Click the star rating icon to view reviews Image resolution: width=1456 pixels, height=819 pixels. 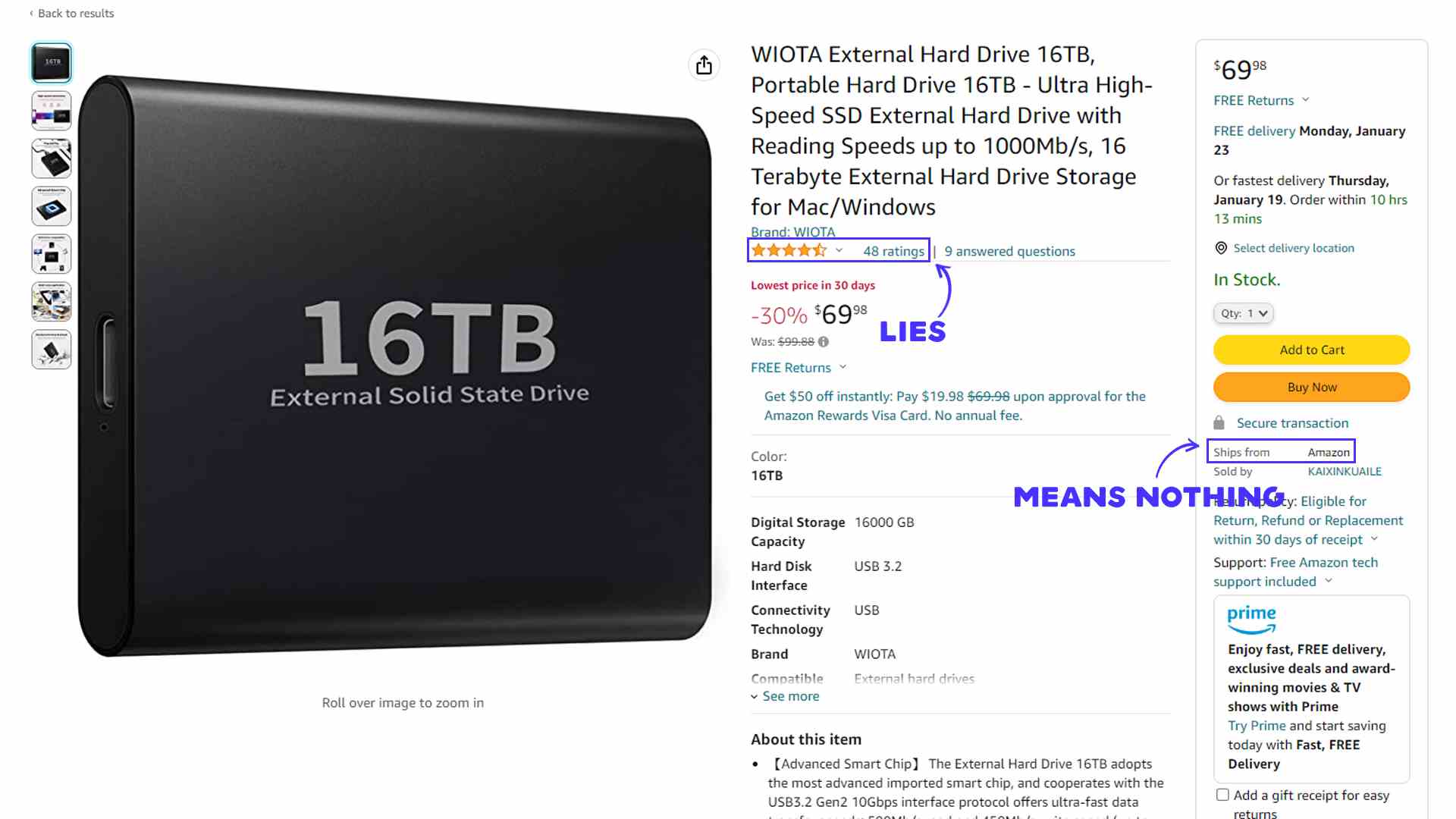790,251
